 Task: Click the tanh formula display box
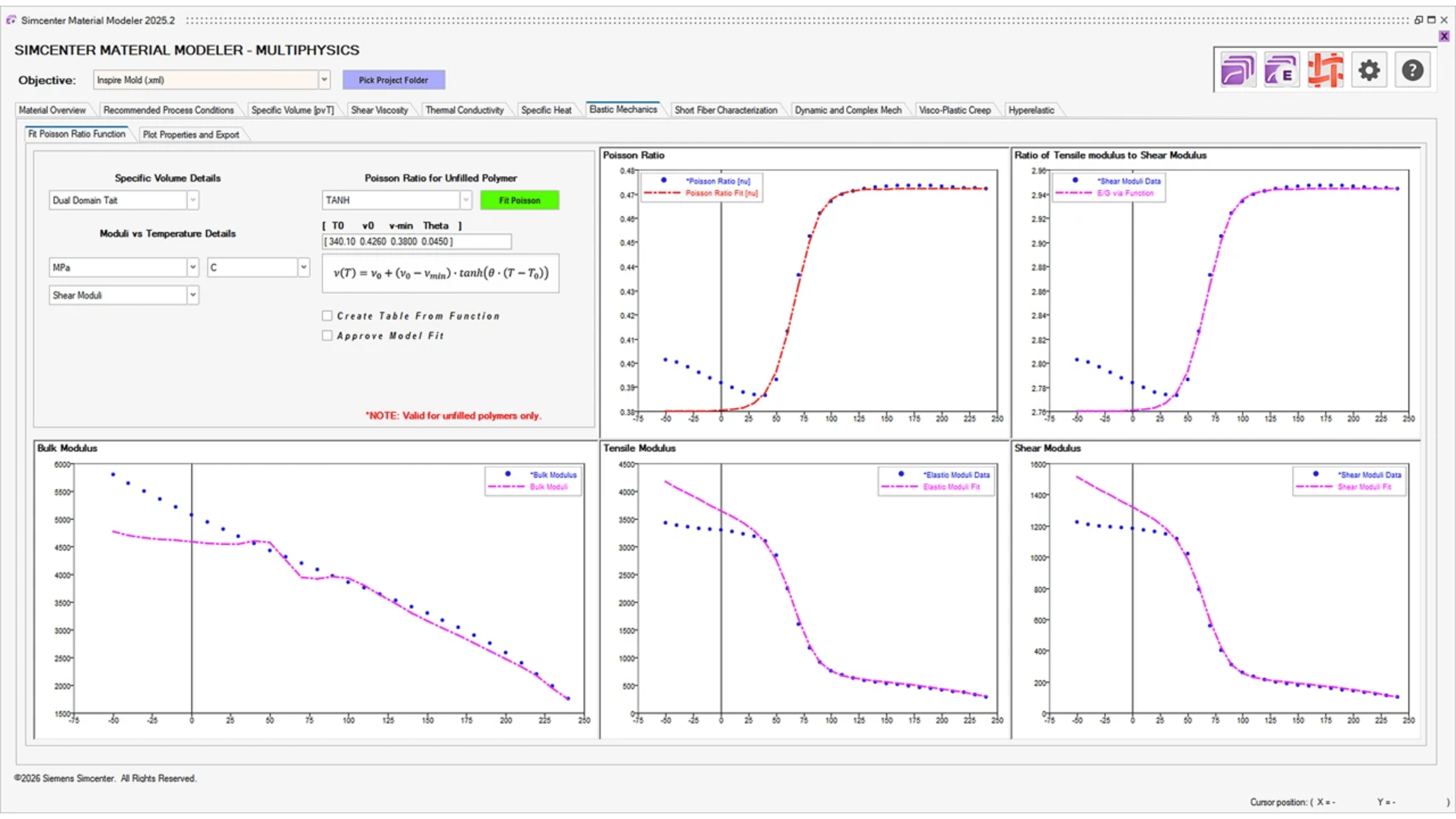pyautogui.click(x=440, y=274)
